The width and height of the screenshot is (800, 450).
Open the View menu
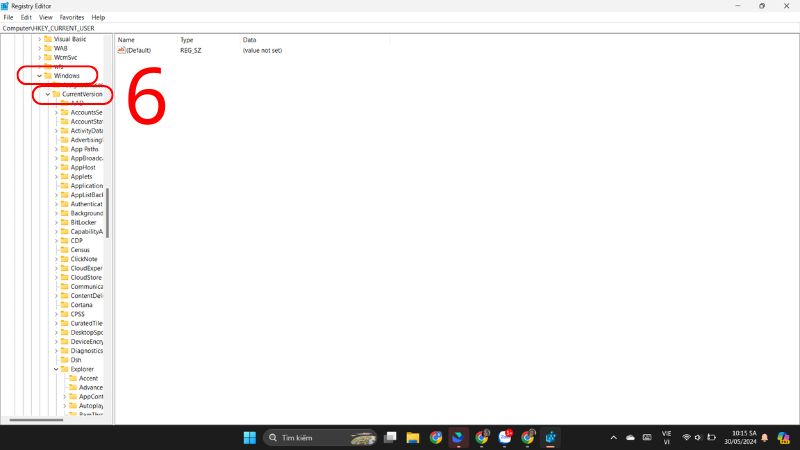[x=46, y=17]
